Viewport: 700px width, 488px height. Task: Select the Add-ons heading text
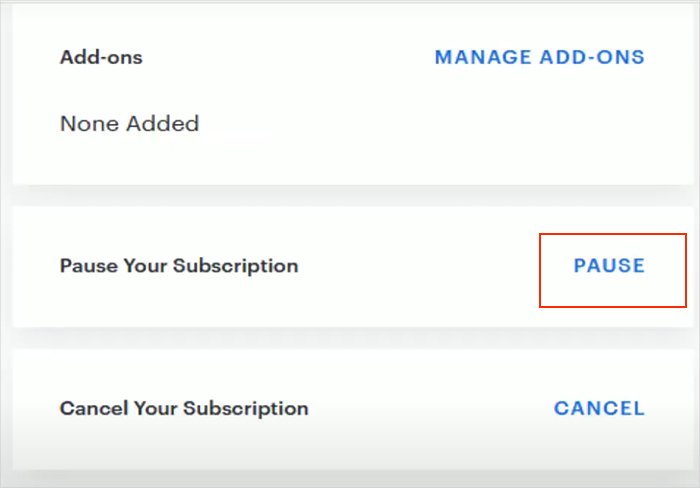[x=101, y=57]
